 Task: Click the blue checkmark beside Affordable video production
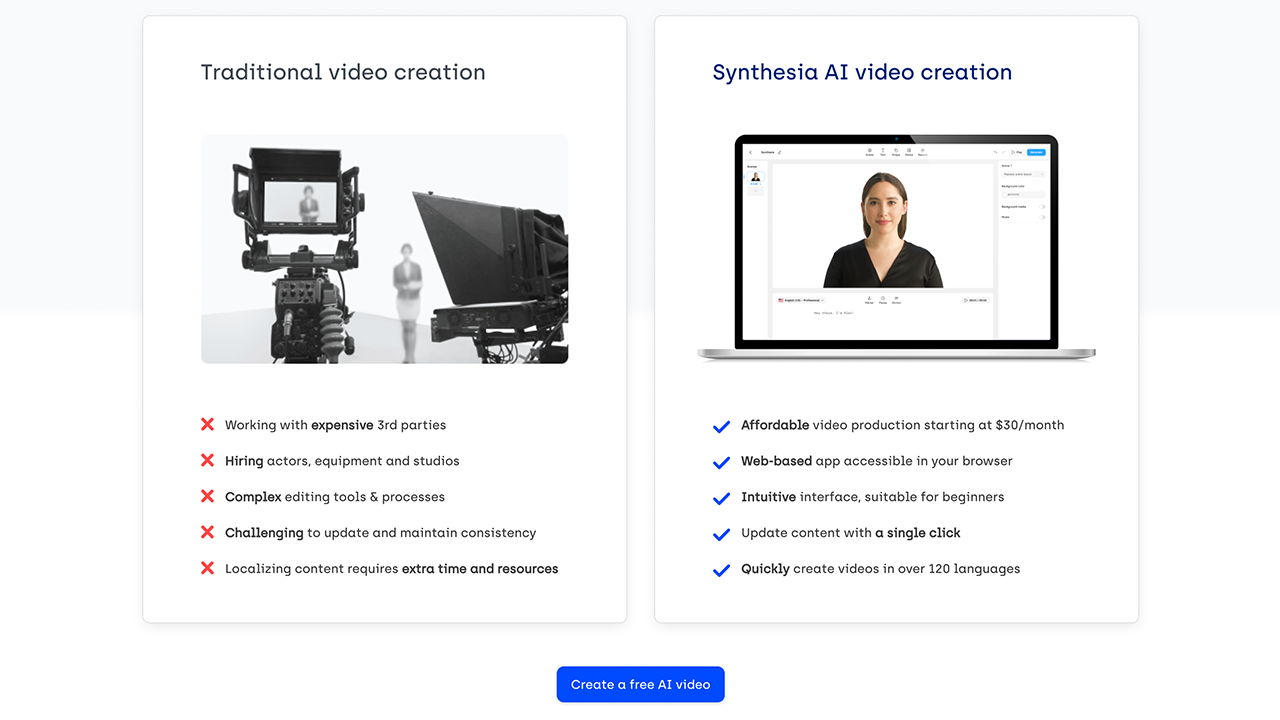[x=721, y=427]
